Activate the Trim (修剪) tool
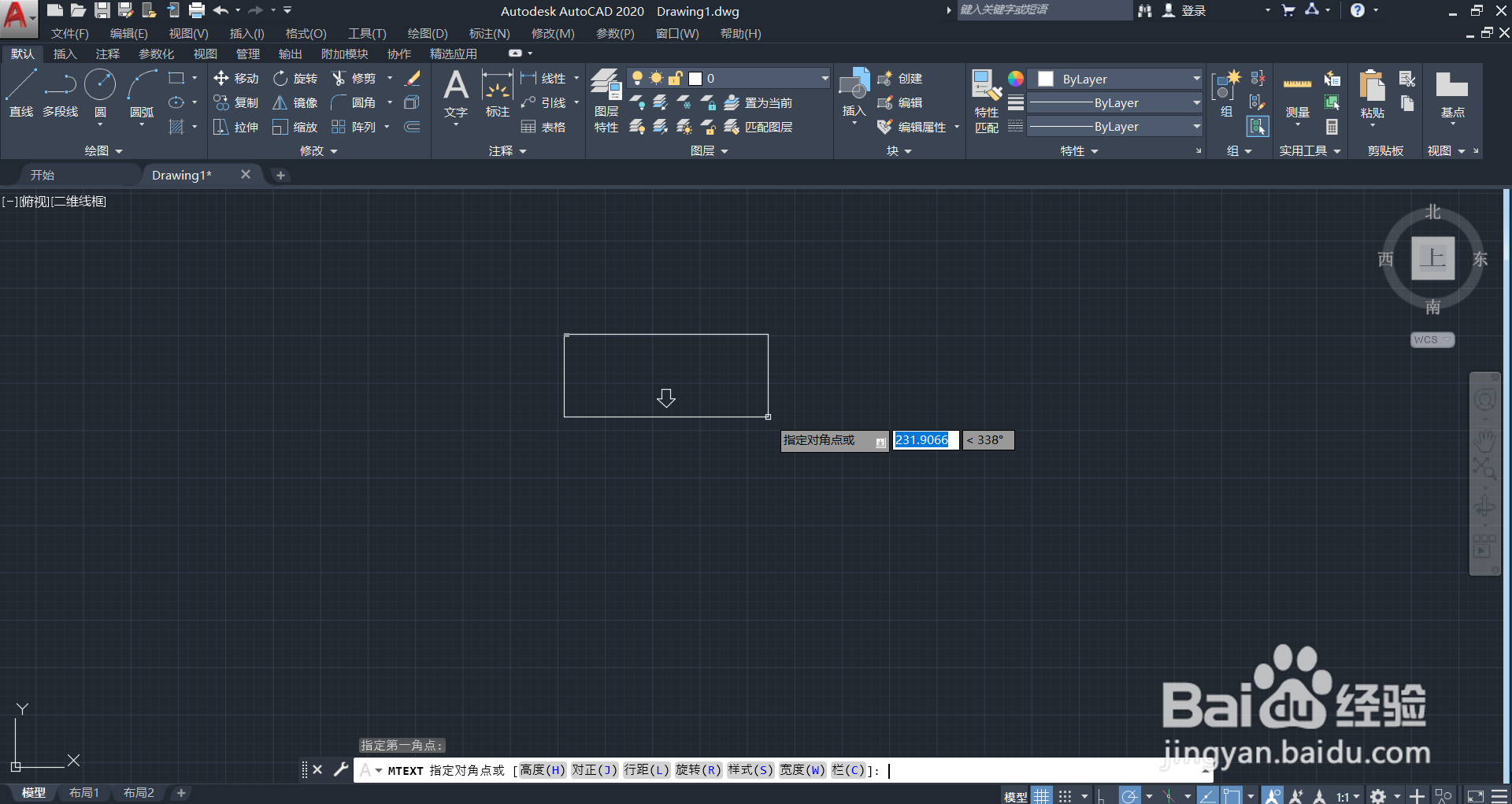Screen dimensions: 1512x804 pos(354,78)
